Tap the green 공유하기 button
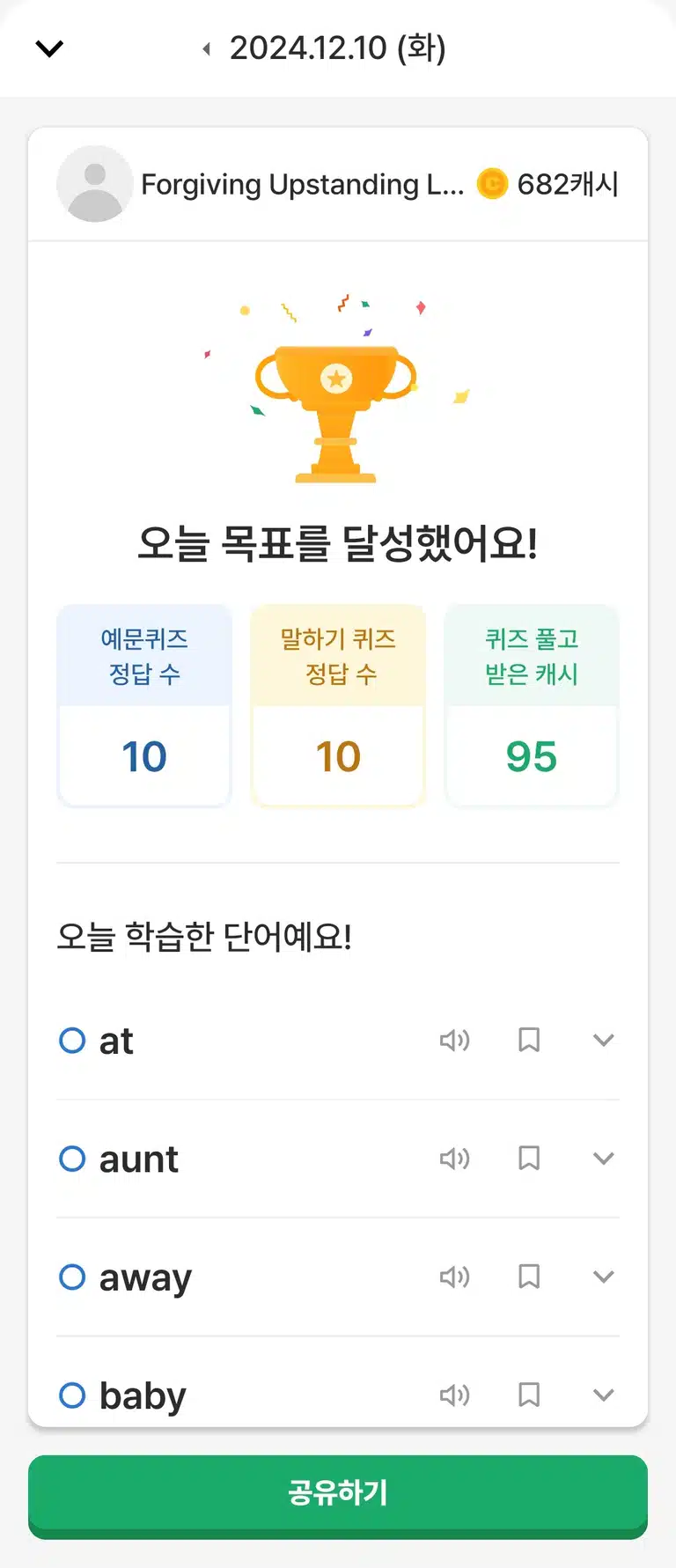 [338, 1495]
